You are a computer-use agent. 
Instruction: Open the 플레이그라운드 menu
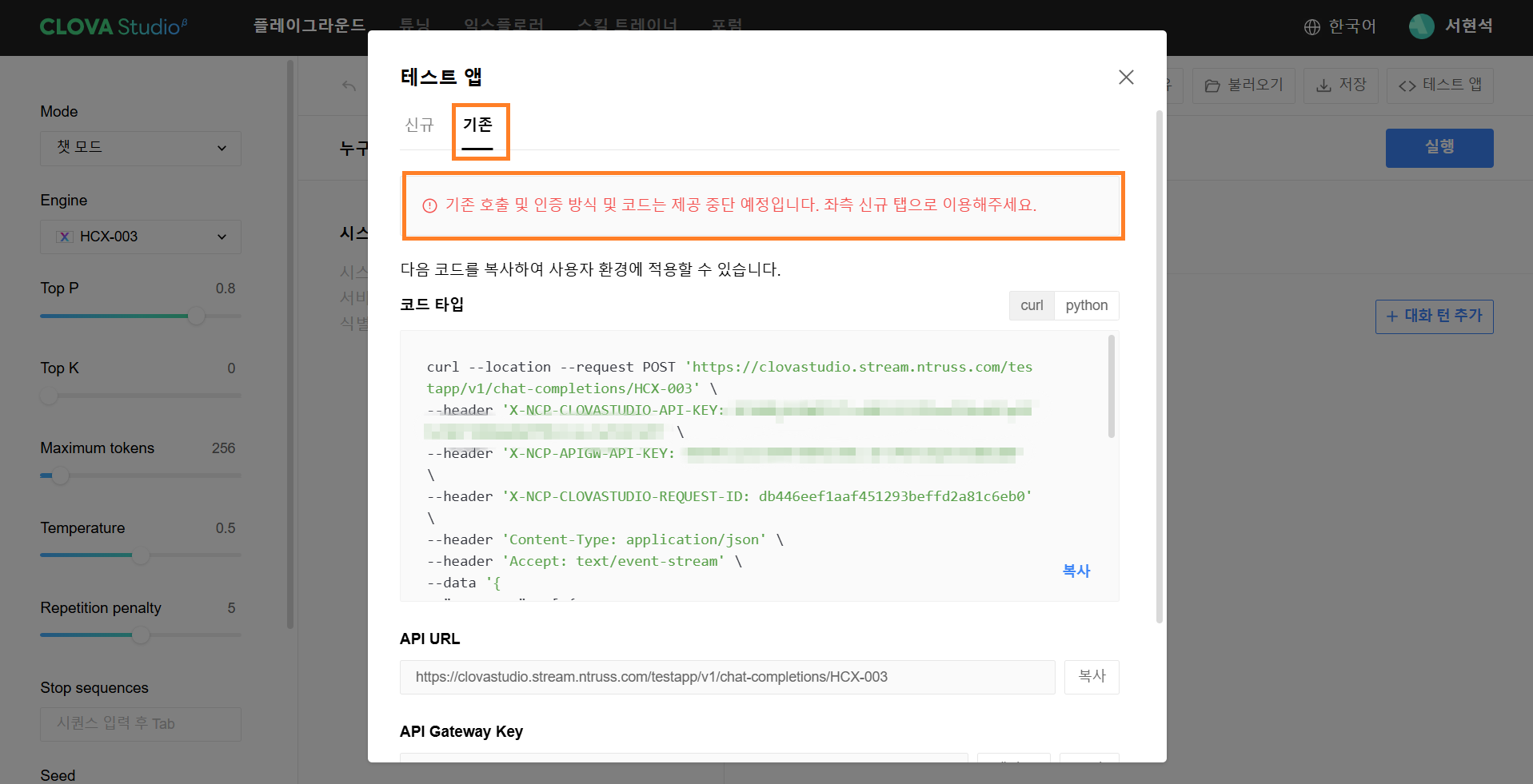[309, 26]
